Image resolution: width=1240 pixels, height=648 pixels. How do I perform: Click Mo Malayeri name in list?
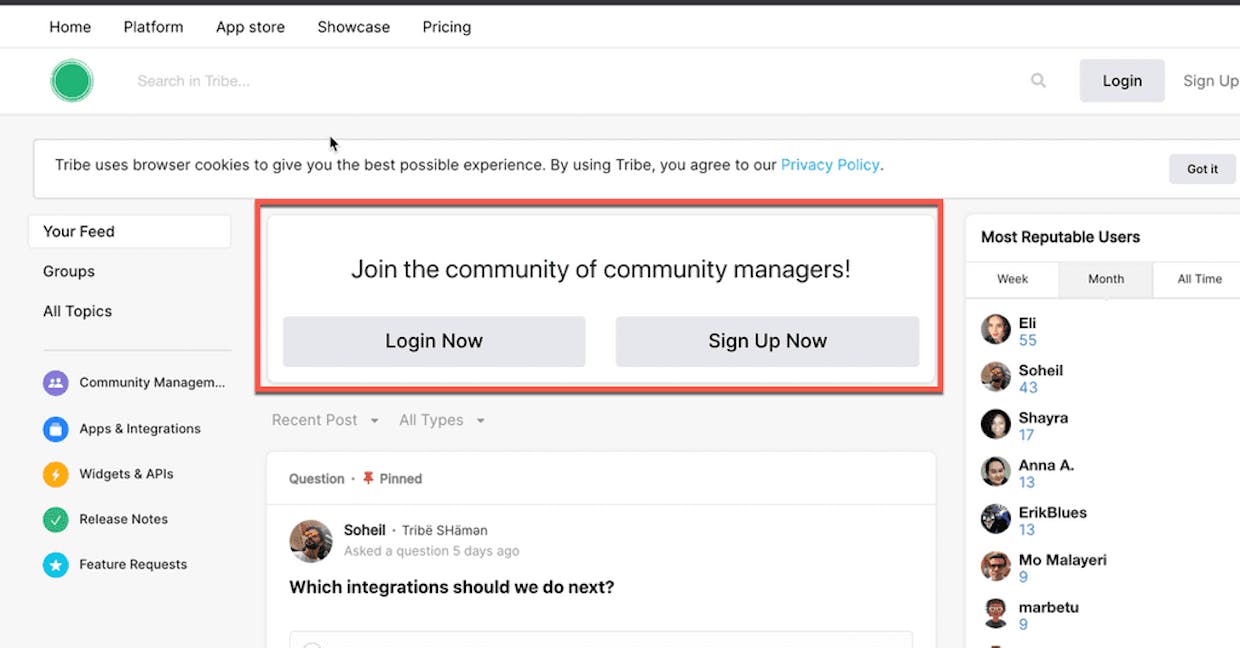[x=1063, y=560]
